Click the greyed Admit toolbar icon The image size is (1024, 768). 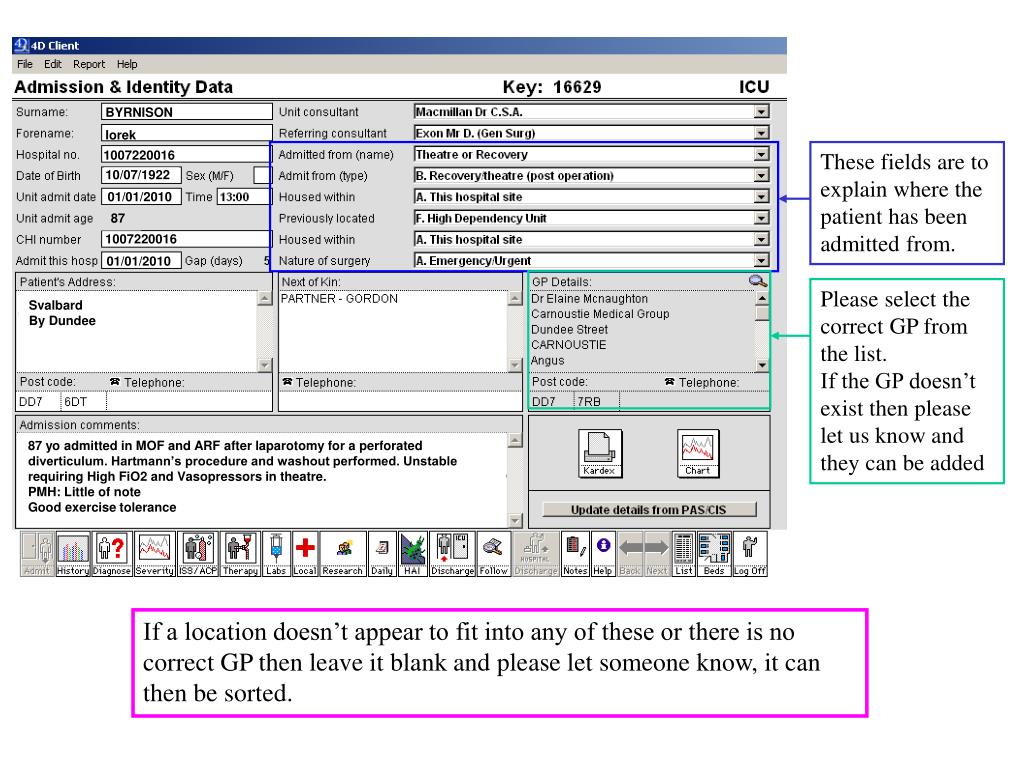(37, 554)
